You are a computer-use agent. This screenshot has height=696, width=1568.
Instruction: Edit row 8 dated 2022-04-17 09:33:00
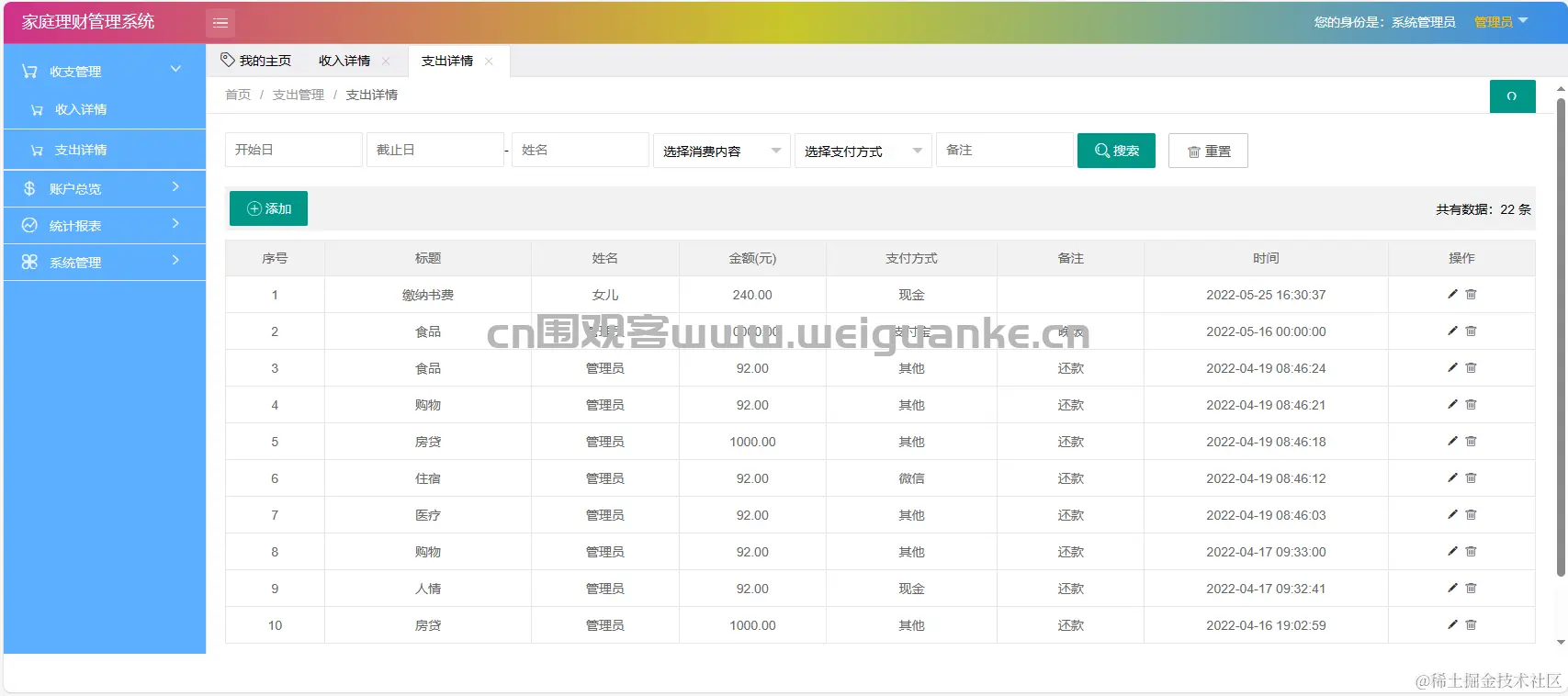point(1452,551)
